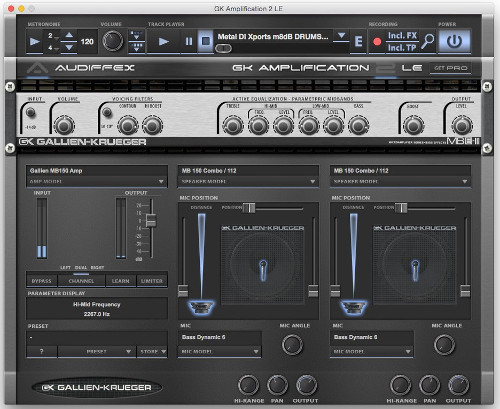Click the microphone icon on second speaker

click(415, 270)
